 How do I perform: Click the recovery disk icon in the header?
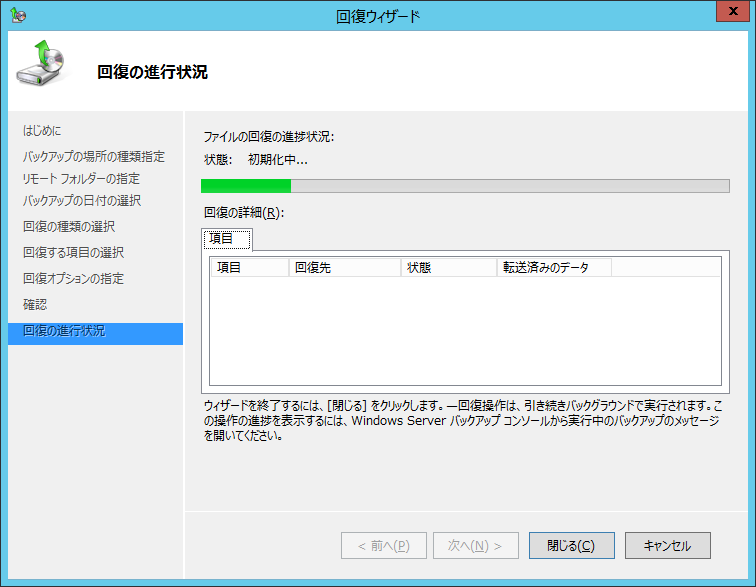coord(43,68)
